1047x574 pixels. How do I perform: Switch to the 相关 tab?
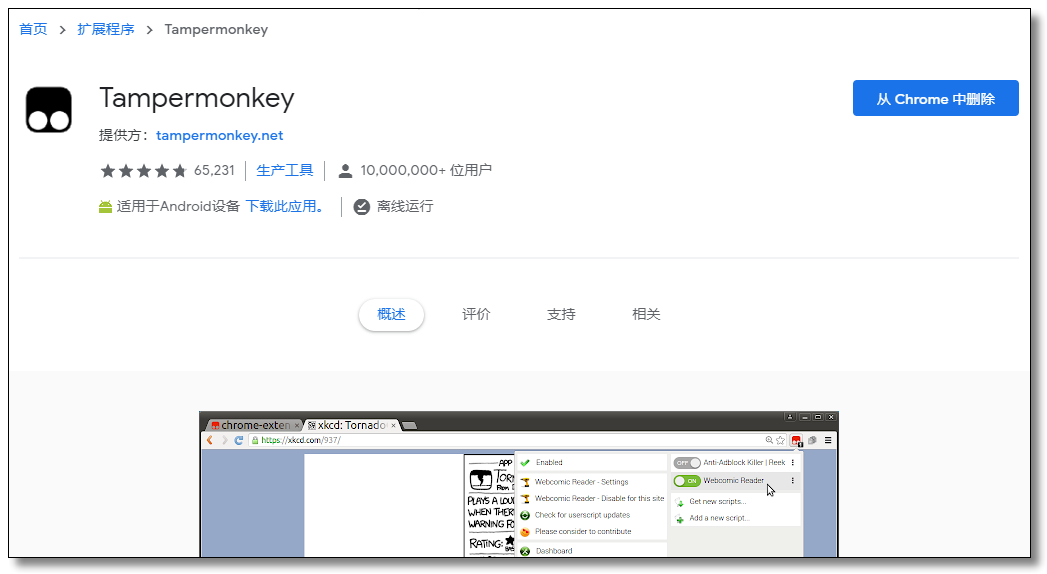coord(646,314)
